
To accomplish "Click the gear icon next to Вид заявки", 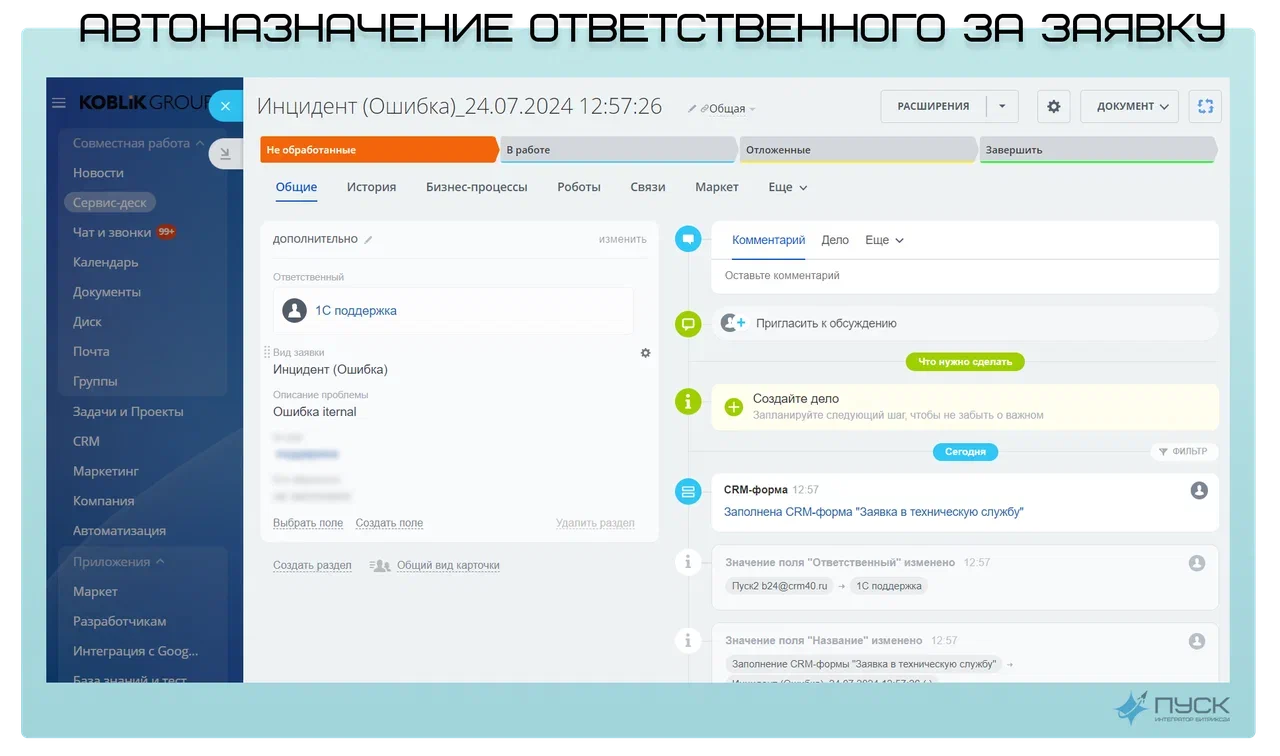I will point(646,353).
